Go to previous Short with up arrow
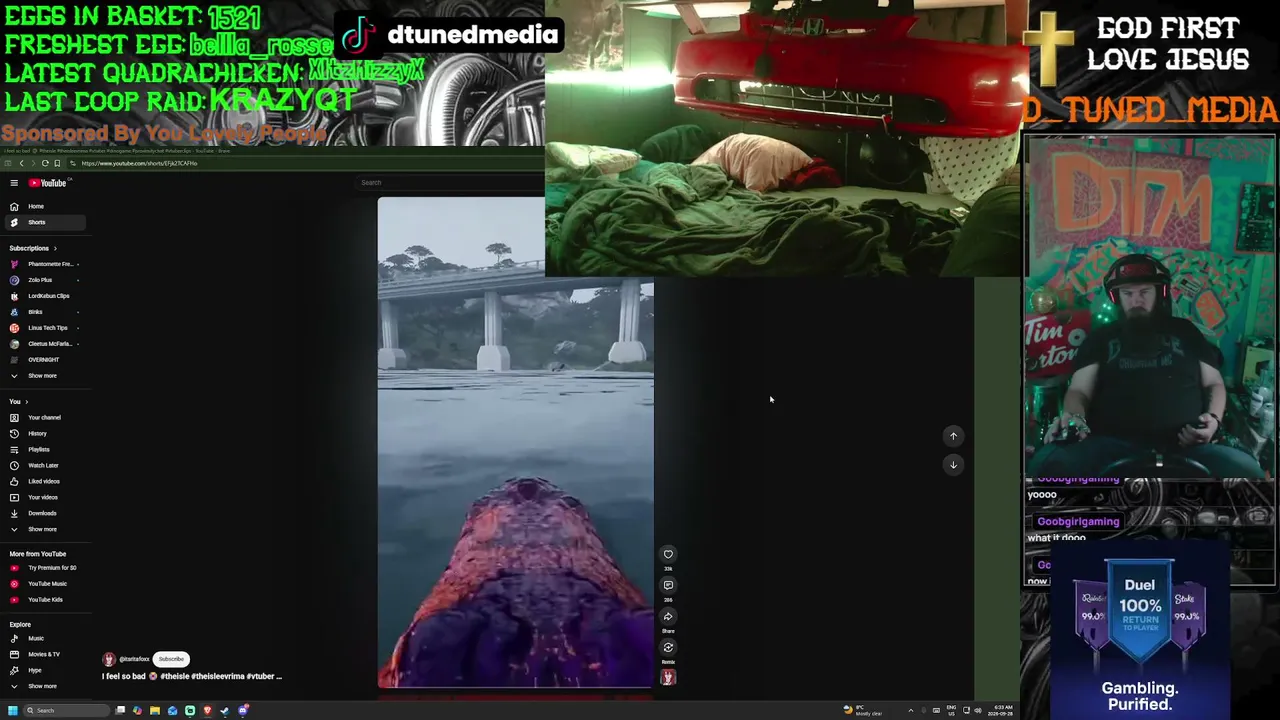 click(953, 436)
